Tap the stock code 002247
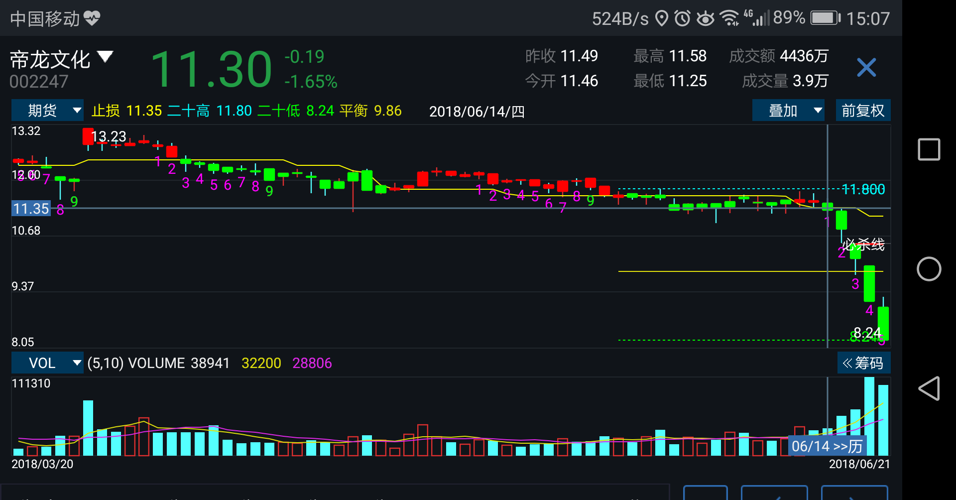This screenshot has width=956, height=500. (38, 81)
